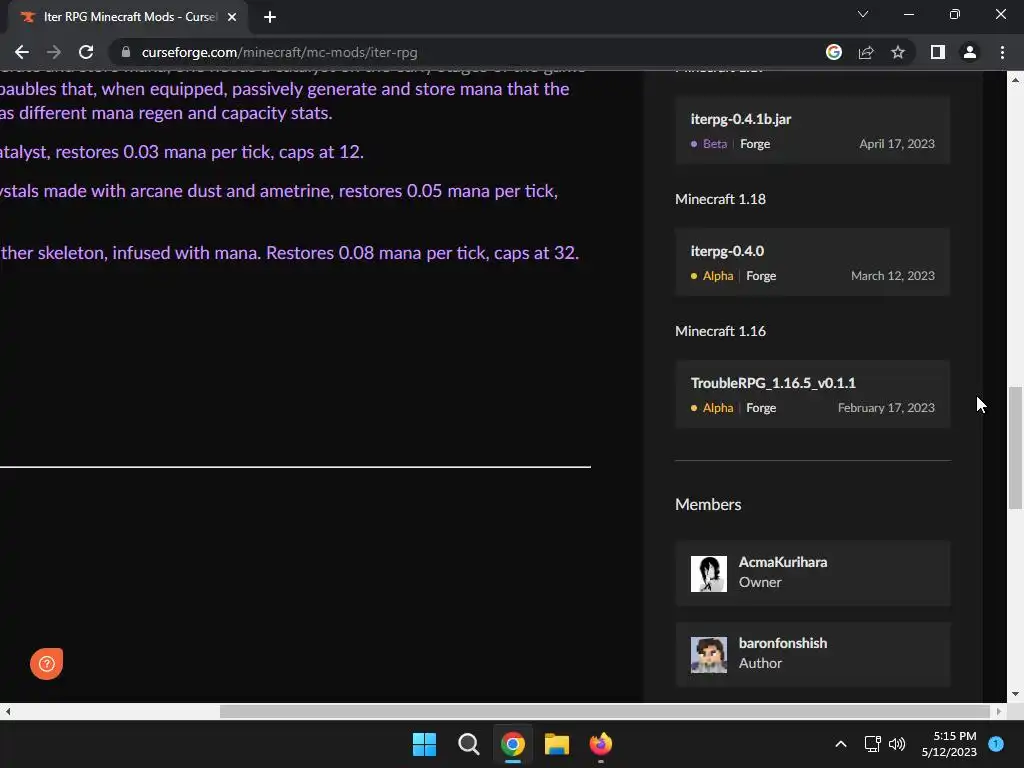1024x768 pixels.
Task: Open baronfonshish's avatar thumbnail
Action: point(709,654)
